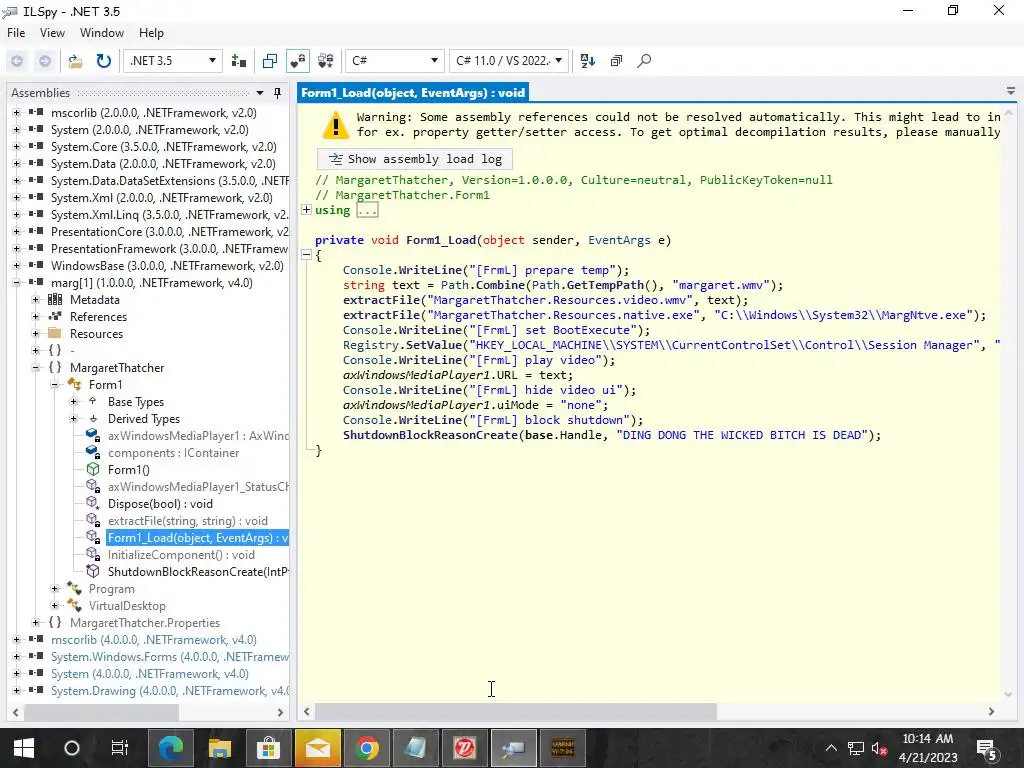Image resolution: width=1024 pixels, height=768 pixels.
Task: Click code view scroll right arrow
Action: (x=991, y=711)
